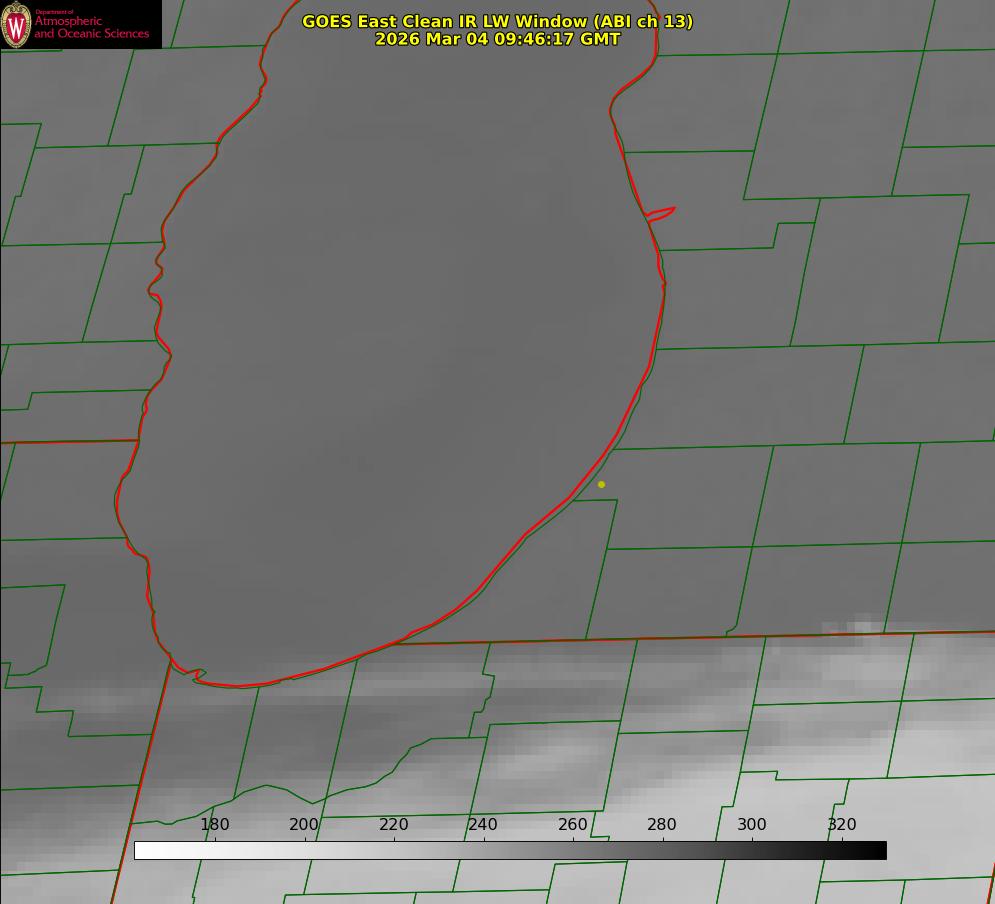Click the black end of the colorbar

879,850
